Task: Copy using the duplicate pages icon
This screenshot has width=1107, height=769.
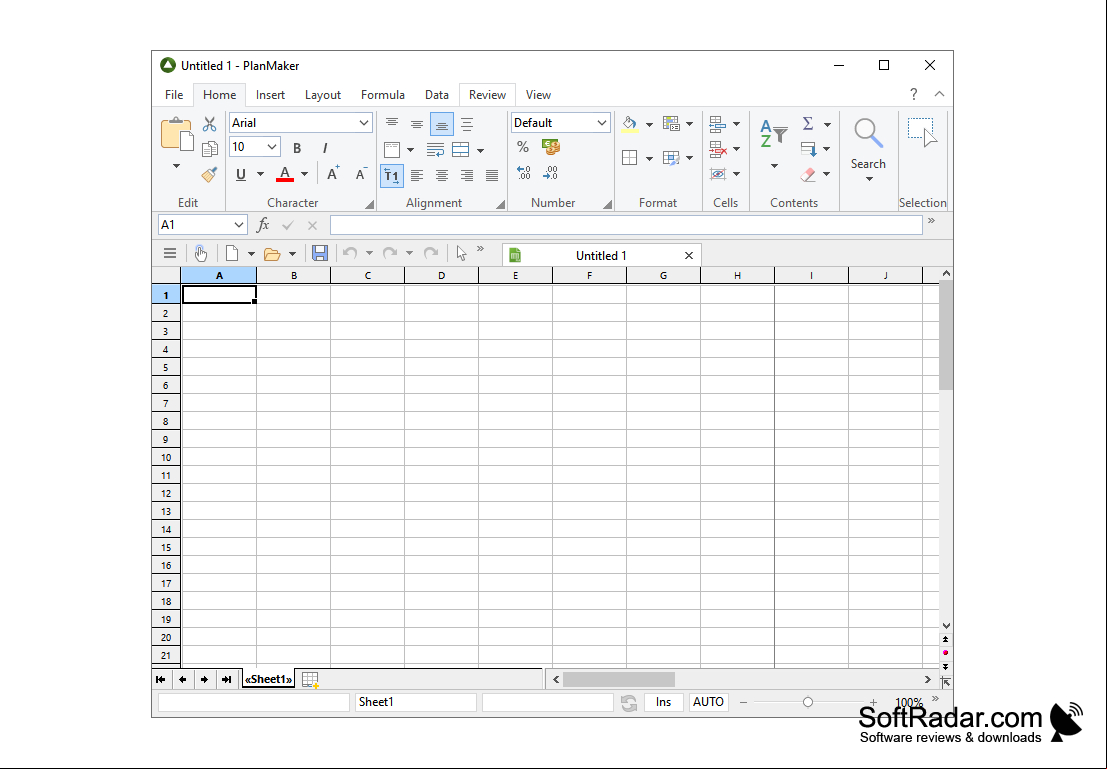Action: tap(210, 149)
